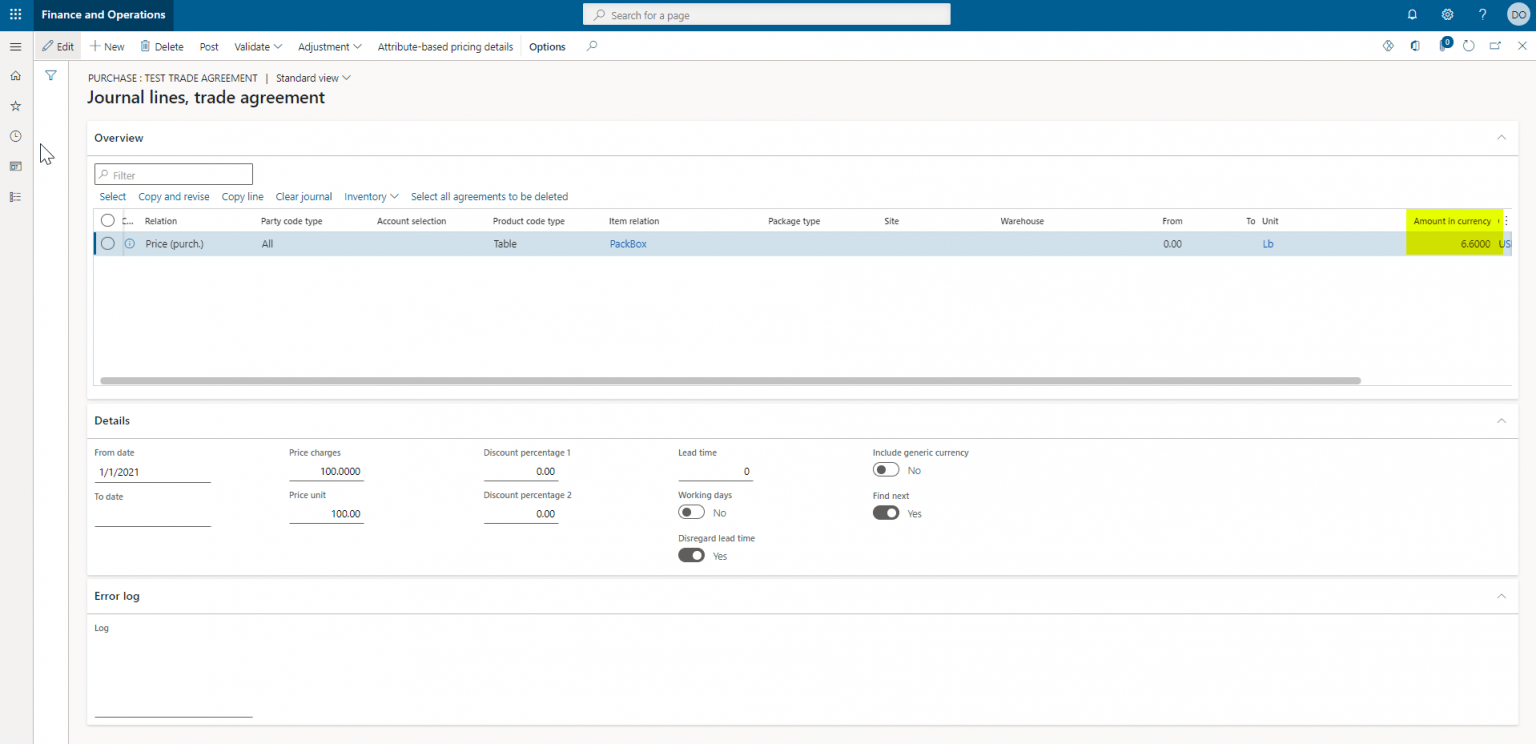
Task: Open the Options menu
Action: (x=547, y=46)
